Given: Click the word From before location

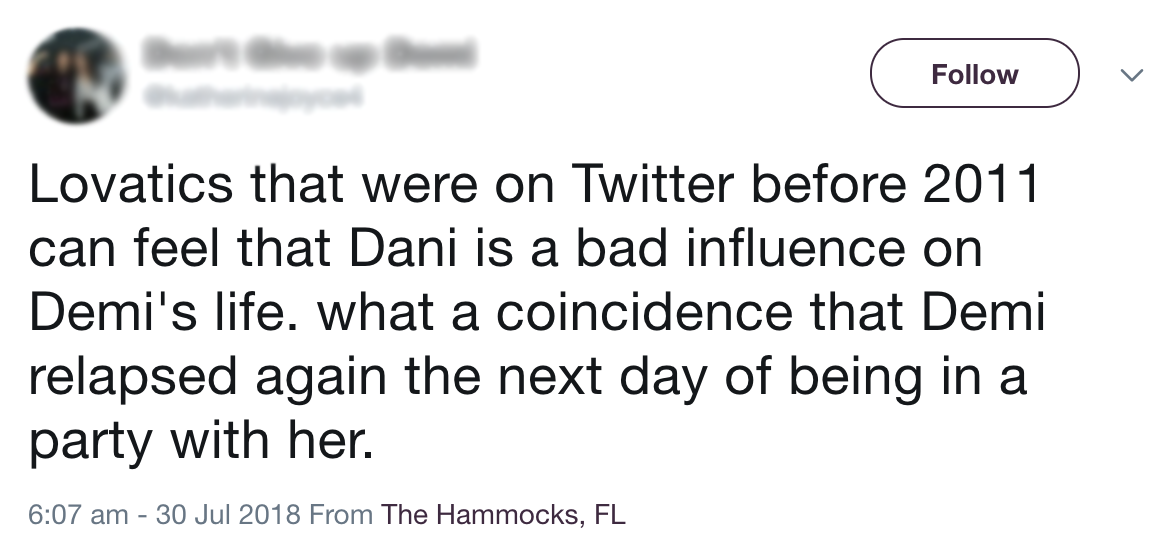Looking at the screenshot, I should pyautogui.click(x=341, y=514).
